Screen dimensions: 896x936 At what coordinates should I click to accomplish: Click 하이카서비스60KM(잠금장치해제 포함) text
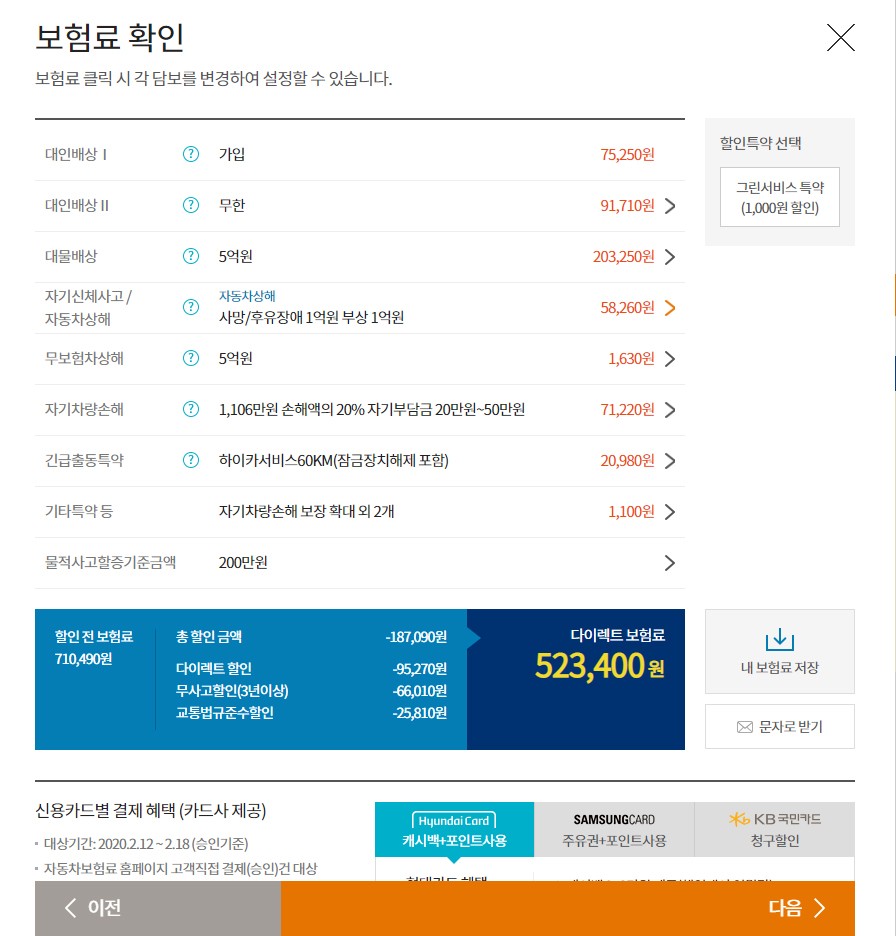pos(334,461)
